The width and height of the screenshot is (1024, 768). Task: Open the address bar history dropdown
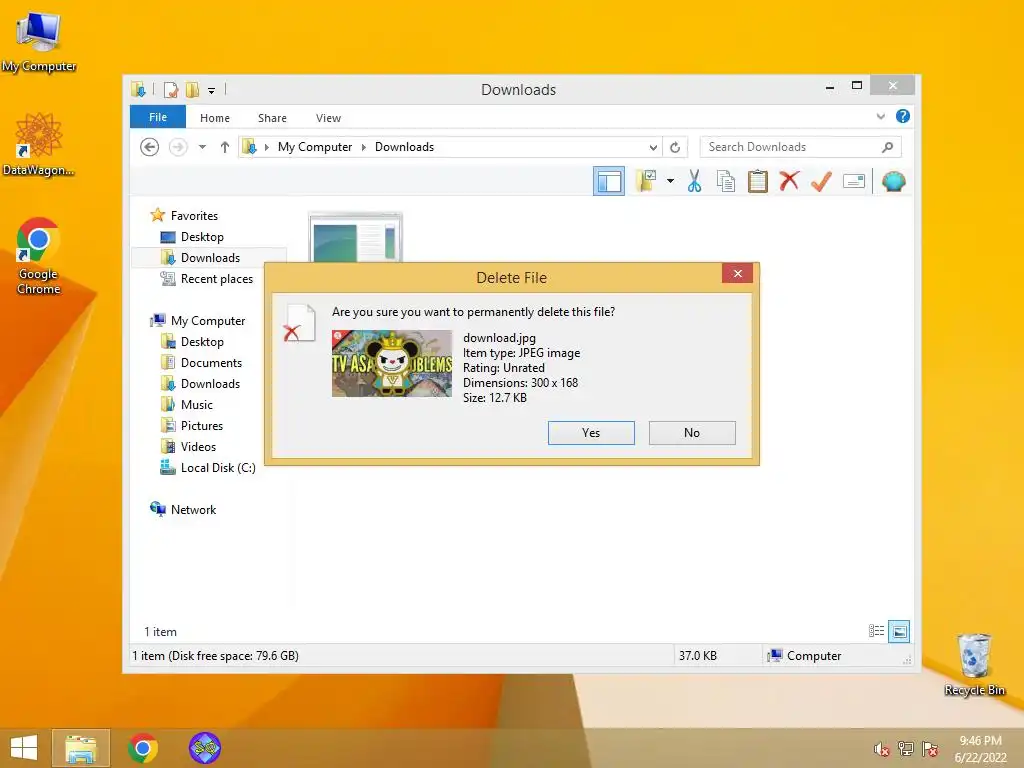653,148
